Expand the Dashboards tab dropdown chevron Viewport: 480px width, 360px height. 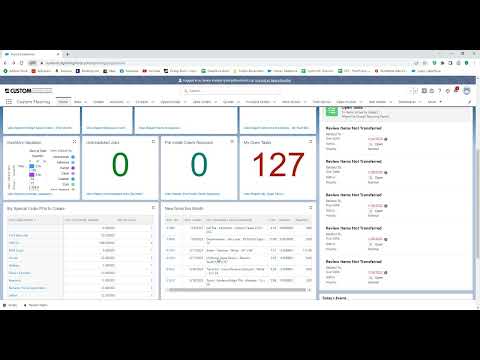click(420, 102)
